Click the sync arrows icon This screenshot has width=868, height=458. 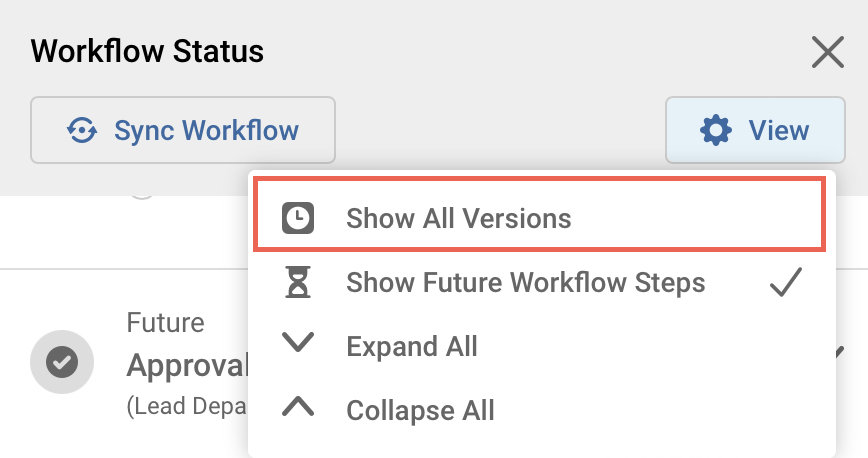pyautogui.click(x=82, y=130)
